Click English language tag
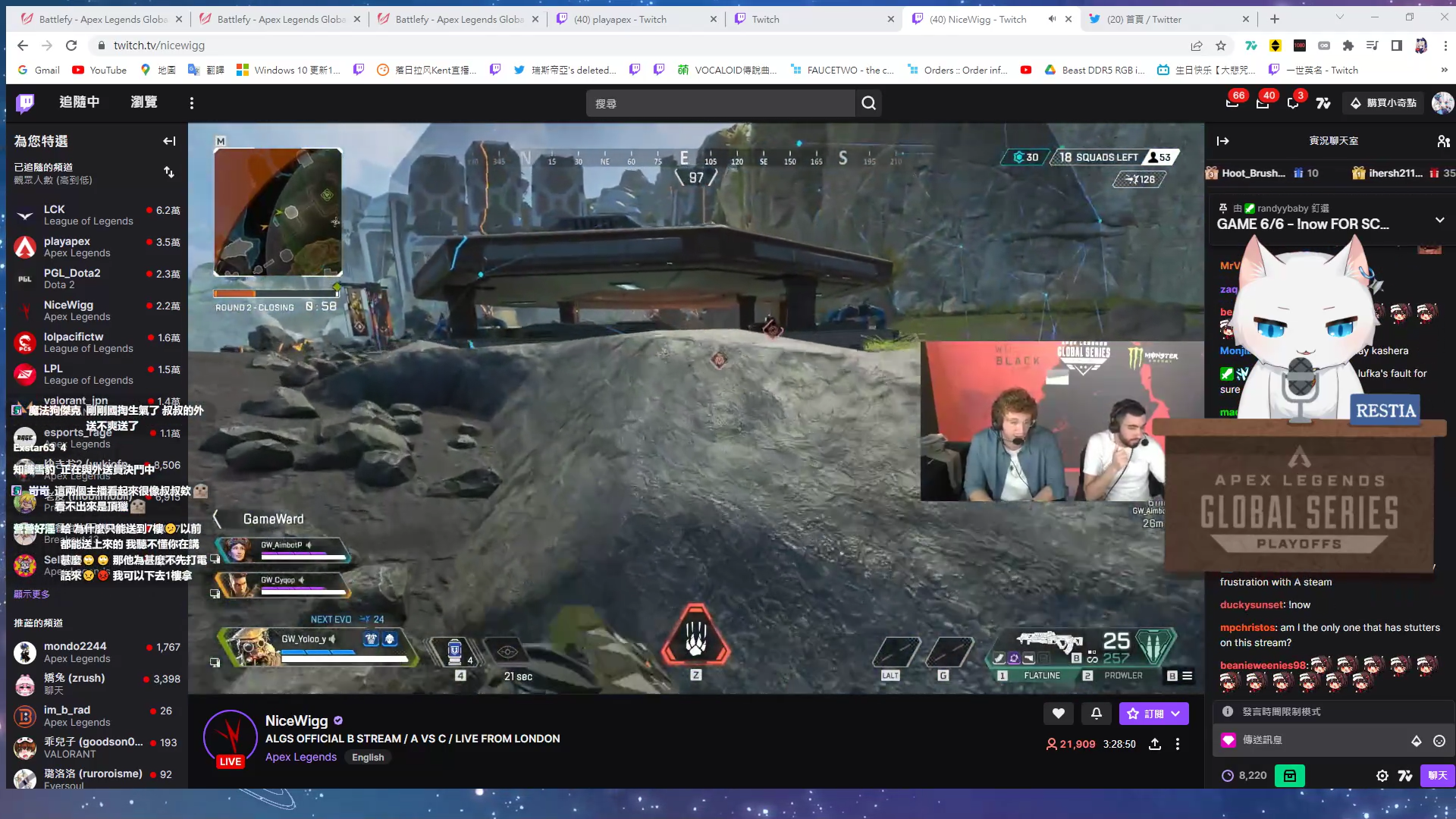Viewport: 1456px width, 819px height. (x=368, y=758)
